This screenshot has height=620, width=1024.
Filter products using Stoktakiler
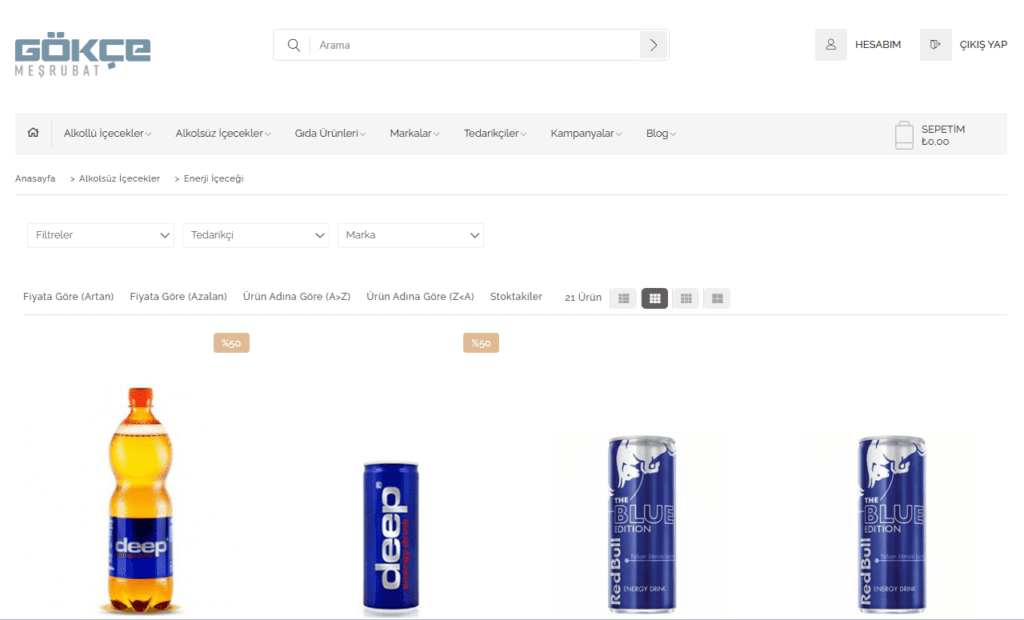[x=516, y=296]
